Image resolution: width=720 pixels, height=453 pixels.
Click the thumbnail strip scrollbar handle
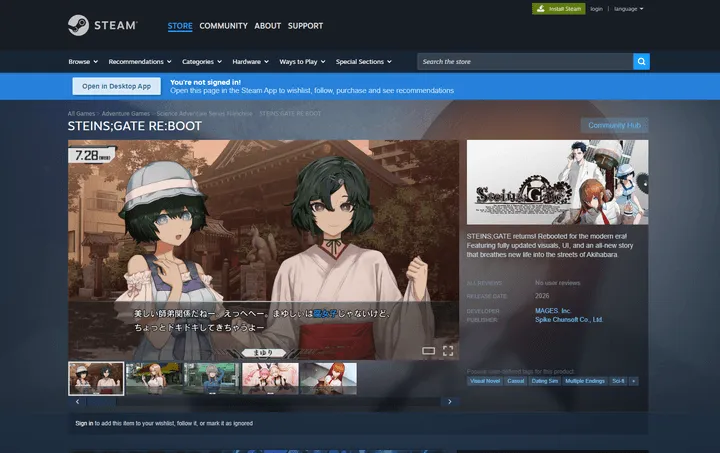tap(101, 402)
